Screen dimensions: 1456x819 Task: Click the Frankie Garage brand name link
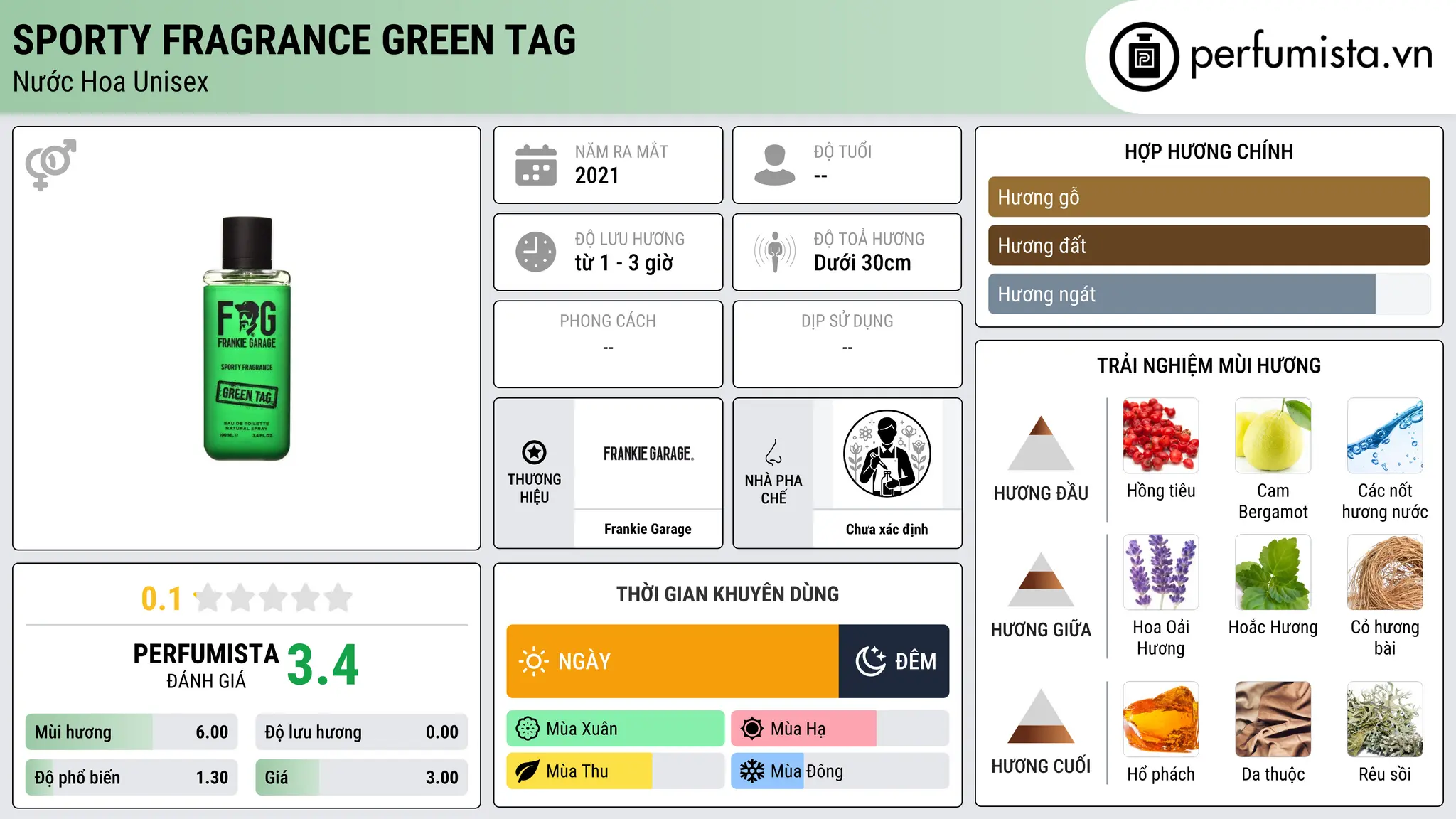[x=648, y=529]
